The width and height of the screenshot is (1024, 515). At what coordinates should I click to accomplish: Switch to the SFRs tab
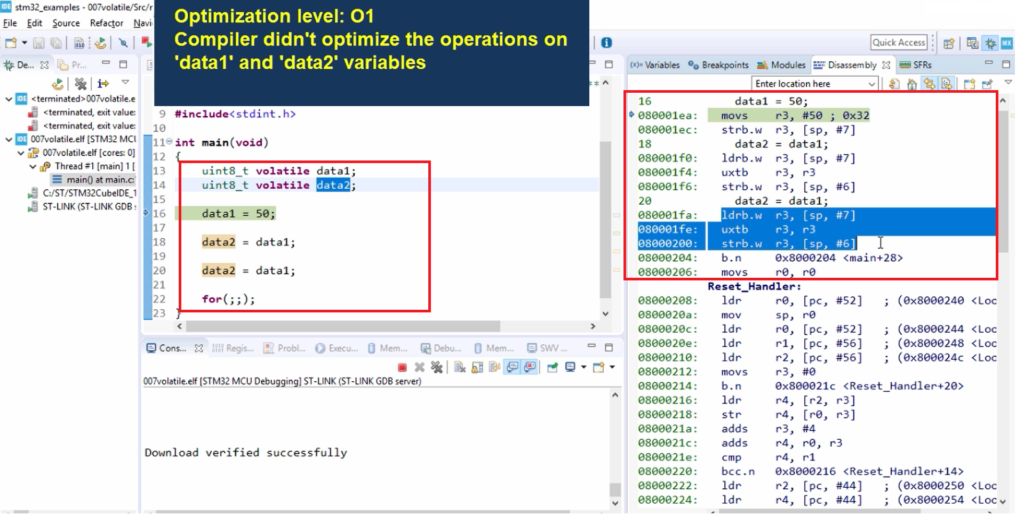pyautogui.click(x=915, y=65)
